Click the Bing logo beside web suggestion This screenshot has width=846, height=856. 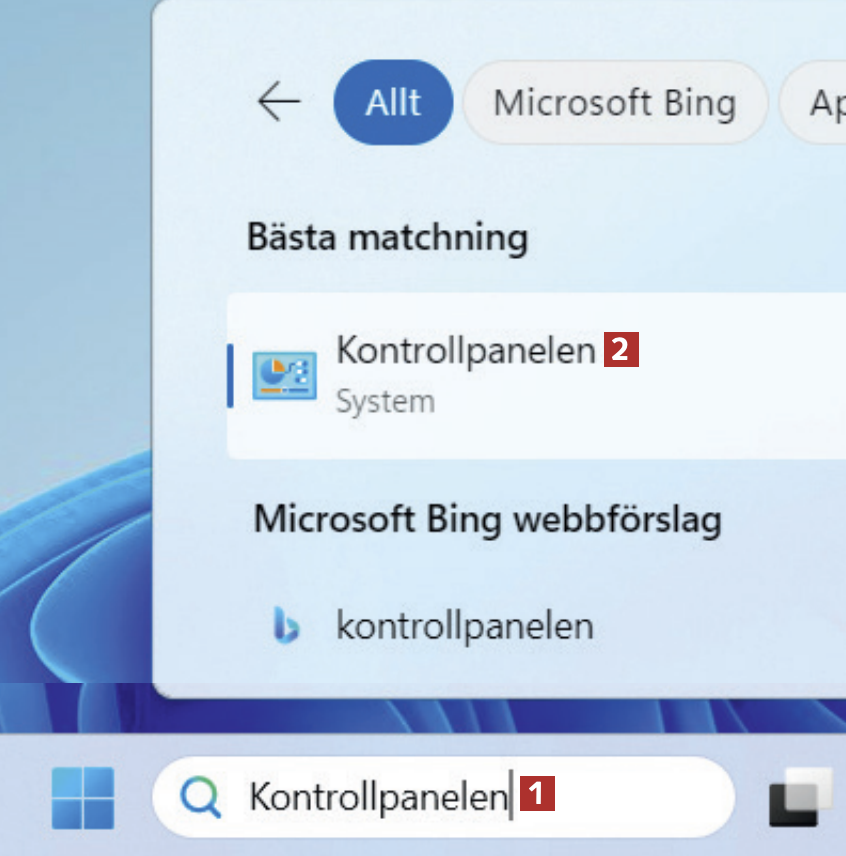click(286, 626)
